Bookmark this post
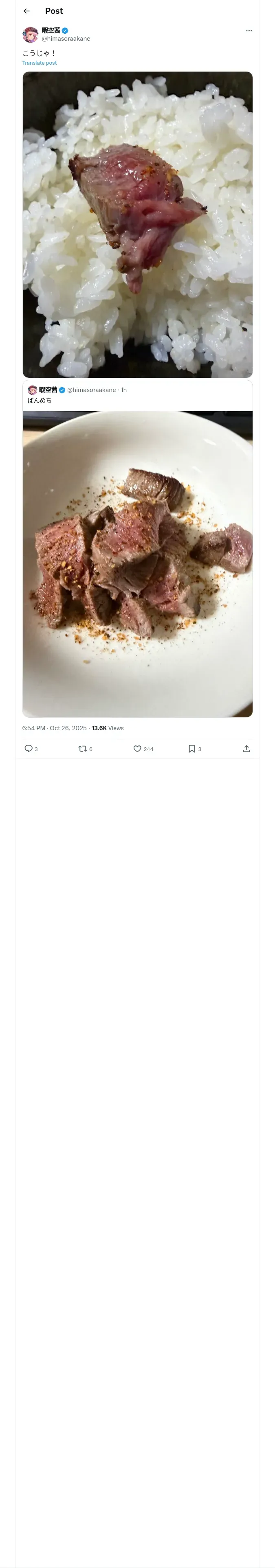This screenshot has width=275, height=1568. tap(191, 749)
